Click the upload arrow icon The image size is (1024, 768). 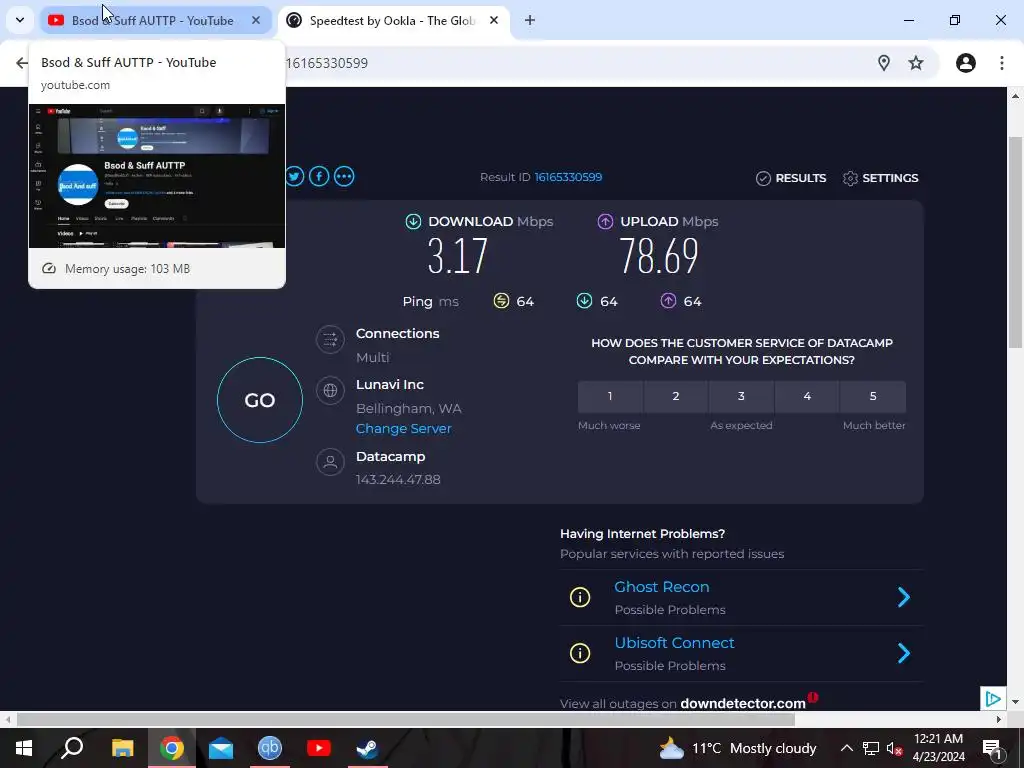[x=605, y=221]
